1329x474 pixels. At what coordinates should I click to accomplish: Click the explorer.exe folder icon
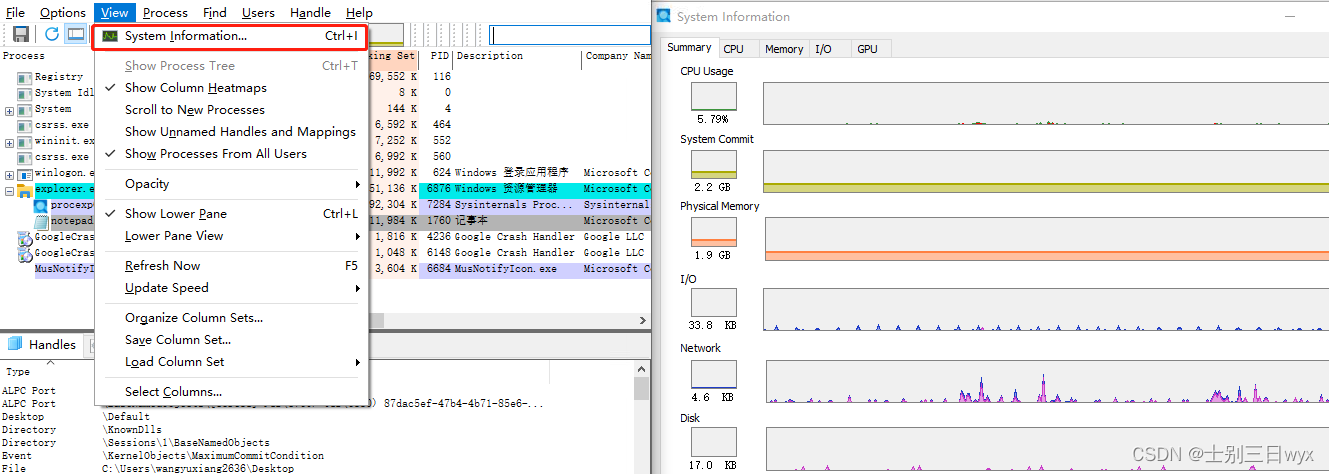pos(25,189)
